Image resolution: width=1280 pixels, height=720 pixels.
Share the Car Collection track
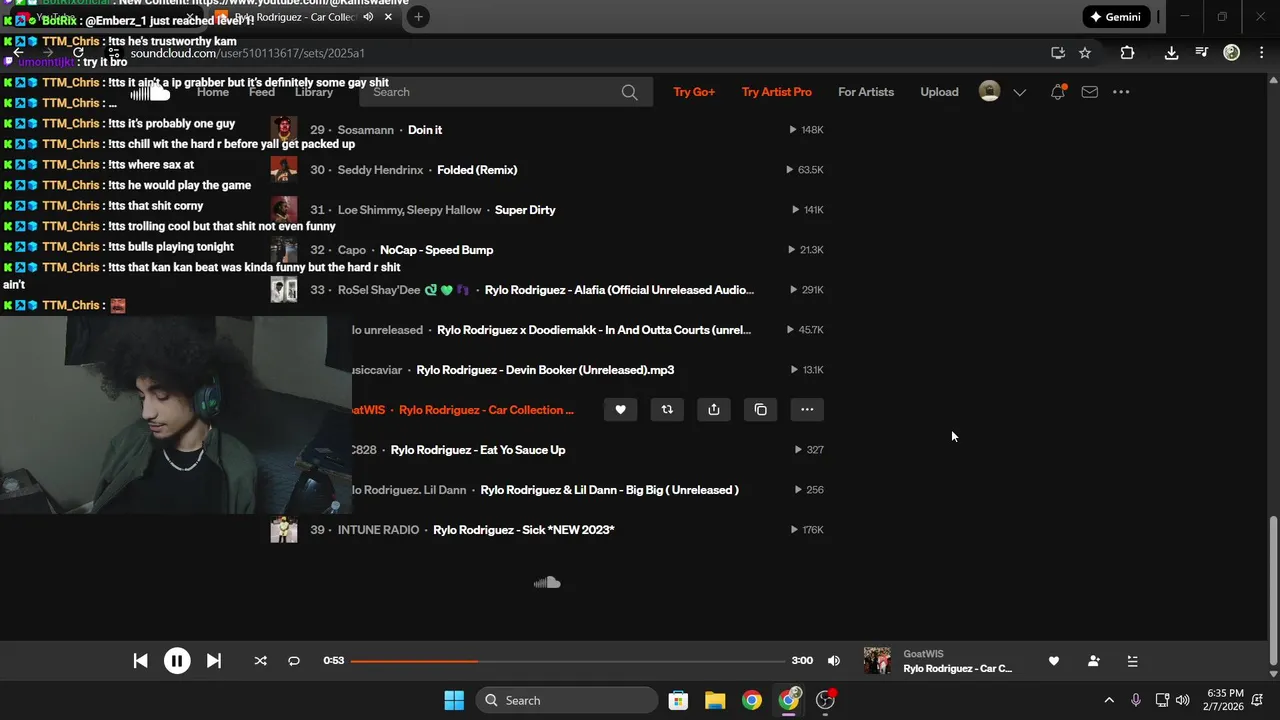(x=714, y=409)
